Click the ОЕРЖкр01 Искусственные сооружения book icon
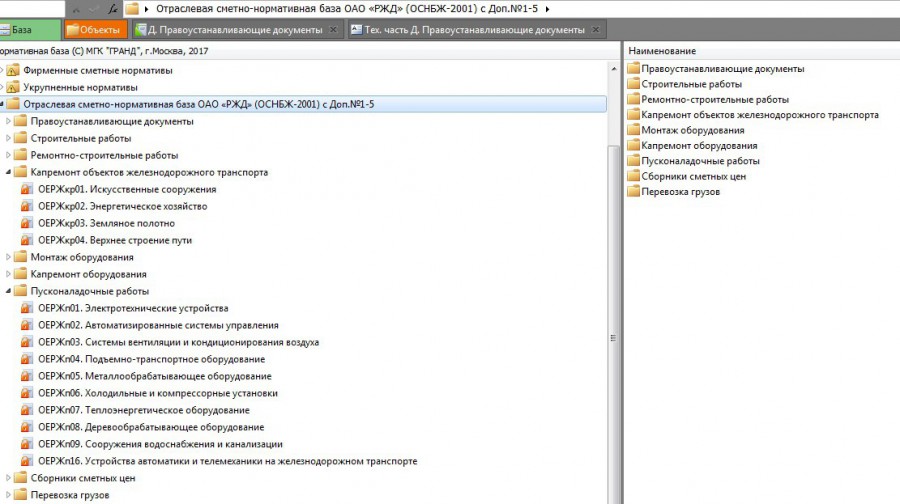The height and width of the screenshot is (504, 900). (x=27, y=189)
